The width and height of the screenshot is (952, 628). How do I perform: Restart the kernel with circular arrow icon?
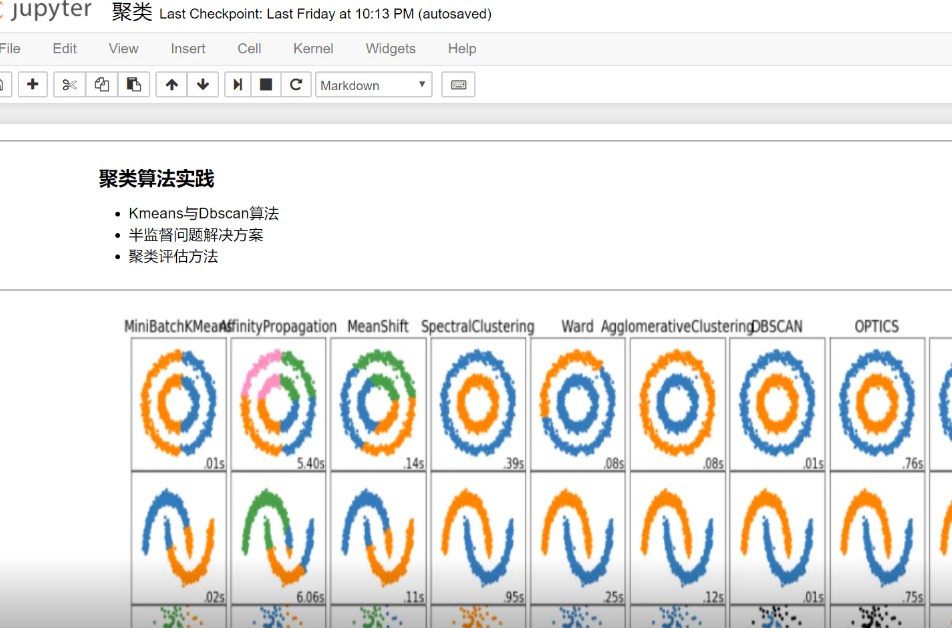point(295,85)
